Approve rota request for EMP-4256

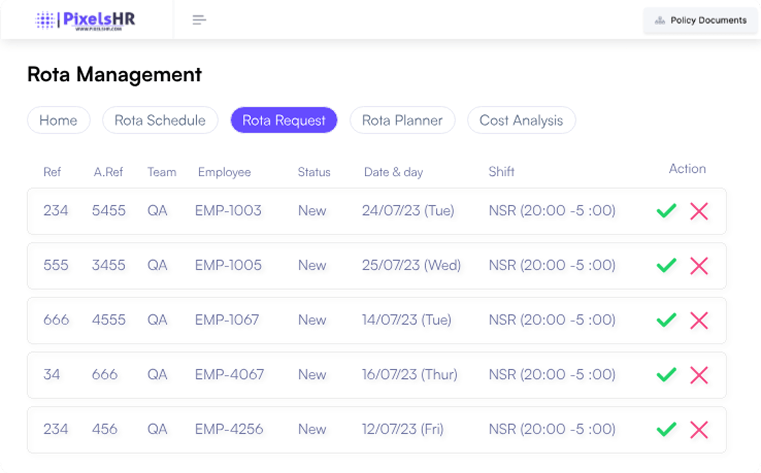[666, 429]
